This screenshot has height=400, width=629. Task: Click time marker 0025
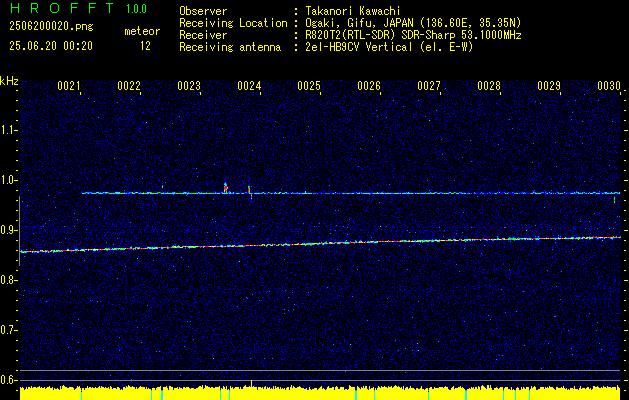[x=309, y=86]
